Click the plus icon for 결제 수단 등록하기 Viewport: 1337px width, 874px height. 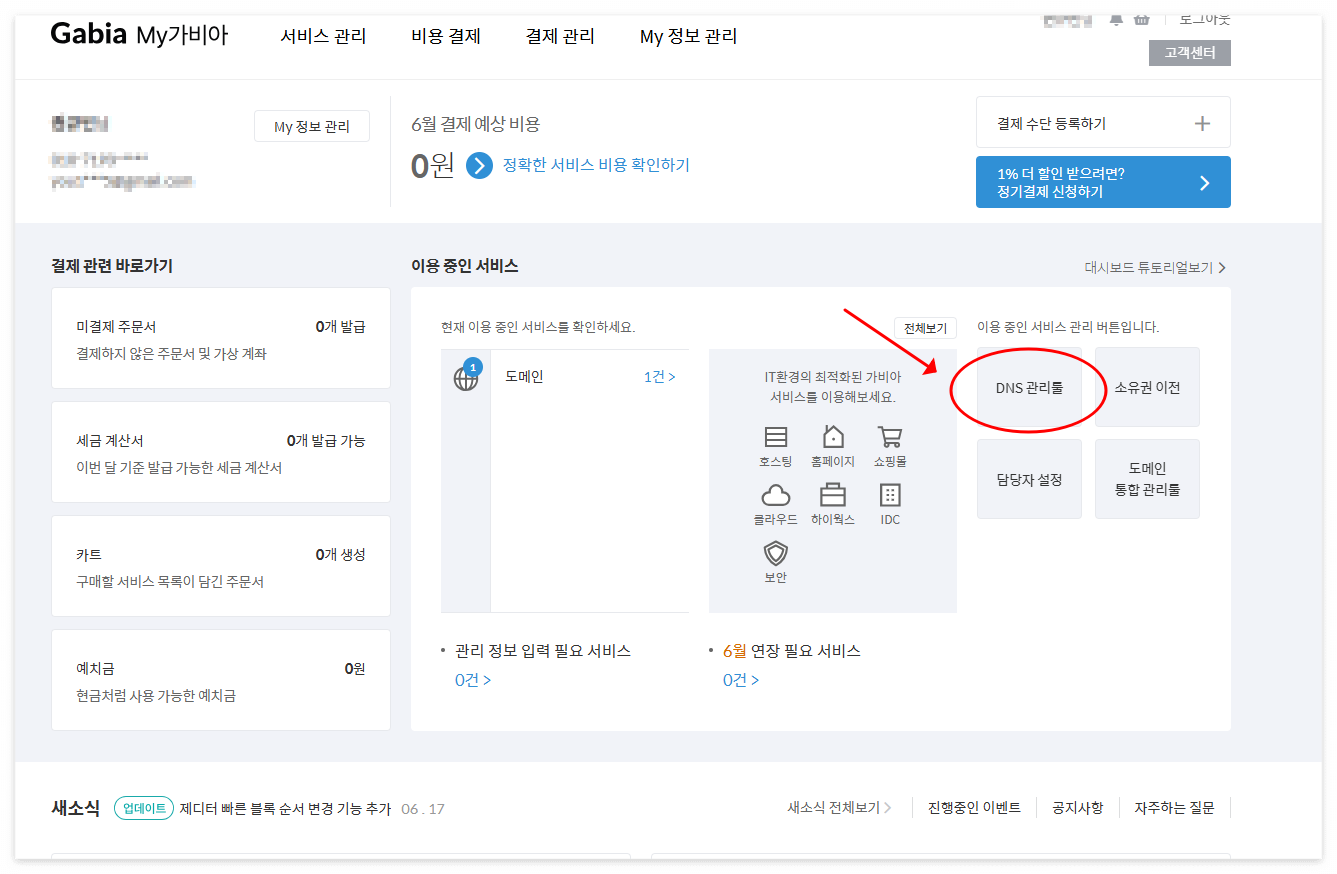click(x=1202, y=124)
